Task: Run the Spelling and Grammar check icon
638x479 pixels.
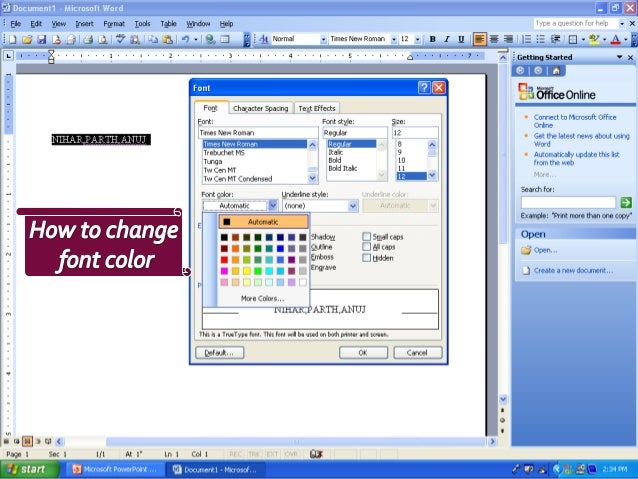Action: pos(120,39)
